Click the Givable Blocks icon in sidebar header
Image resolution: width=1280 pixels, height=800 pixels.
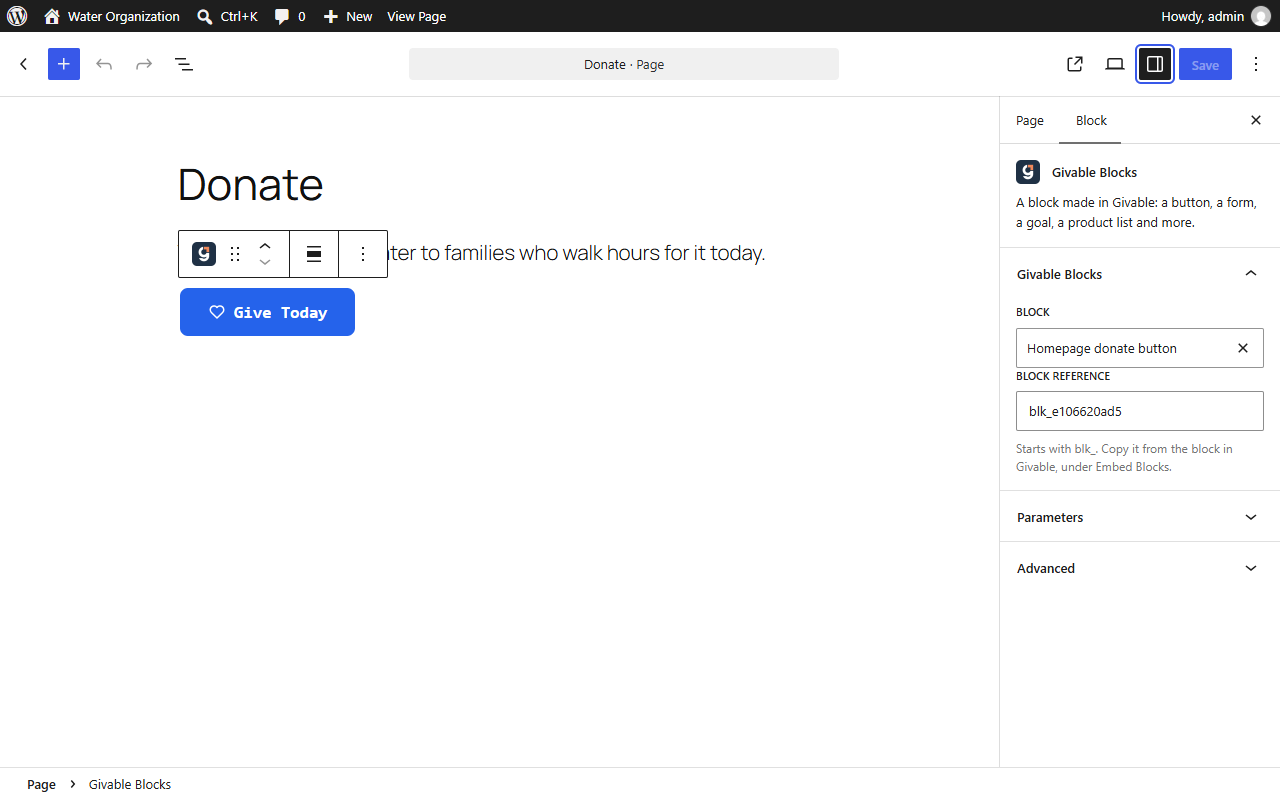point(1028,172)
